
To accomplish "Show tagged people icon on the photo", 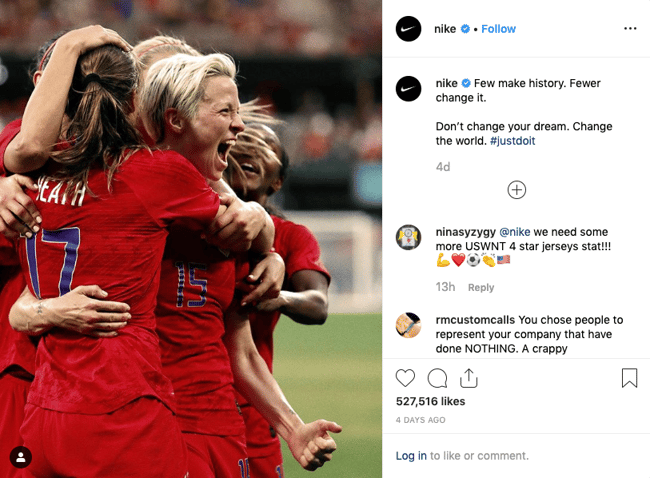I will [x=21, y=457].
